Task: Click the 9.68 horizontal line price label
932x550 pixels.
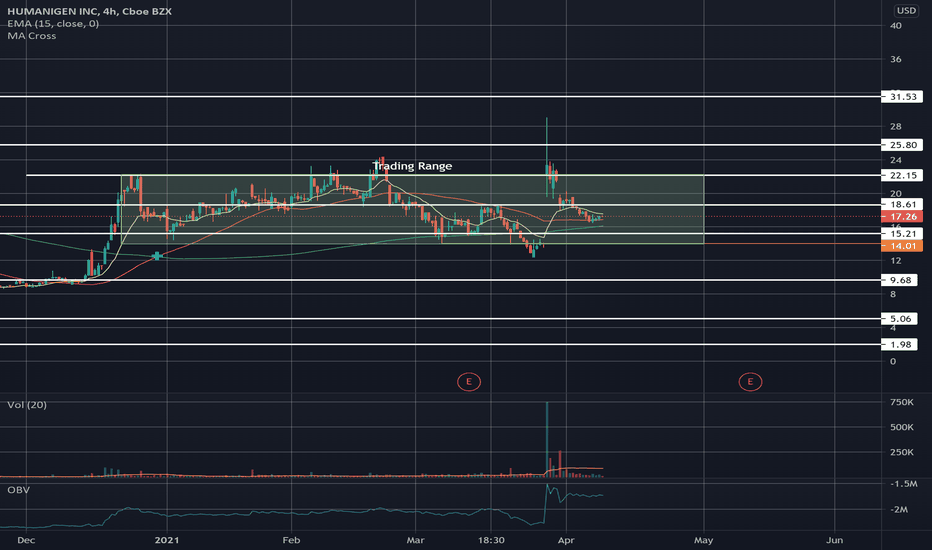Action: click(899, 280)
